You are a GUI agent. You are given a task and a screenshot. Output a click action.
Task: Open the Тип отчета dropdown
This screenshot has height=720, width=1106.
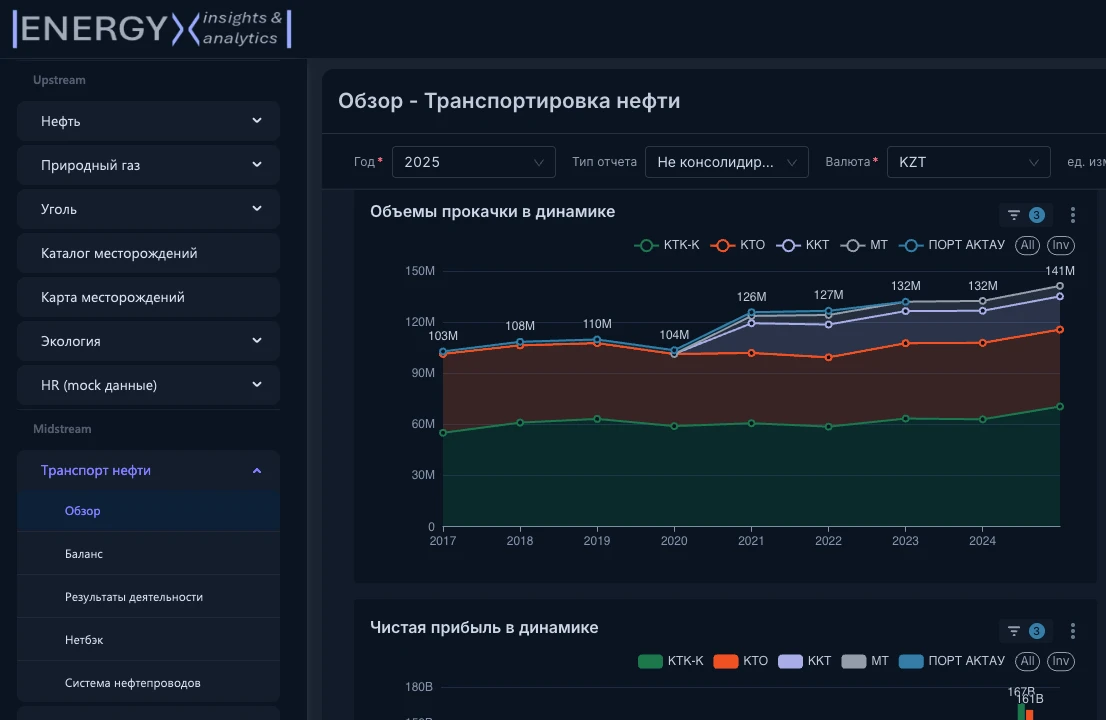(x=727, y=162)
